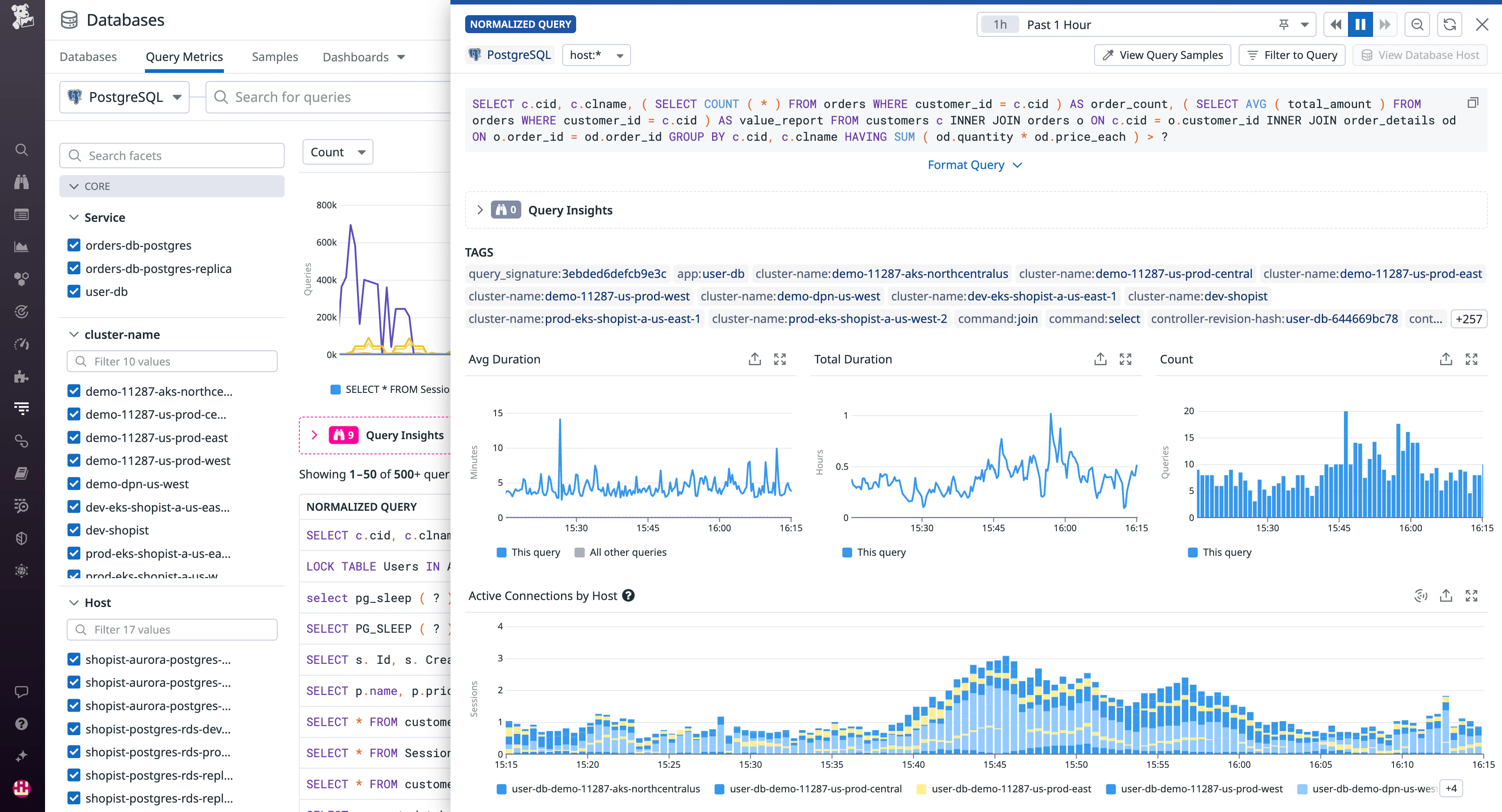Uncheck orders-db-postgres-replica service

(x=74, y=268)
